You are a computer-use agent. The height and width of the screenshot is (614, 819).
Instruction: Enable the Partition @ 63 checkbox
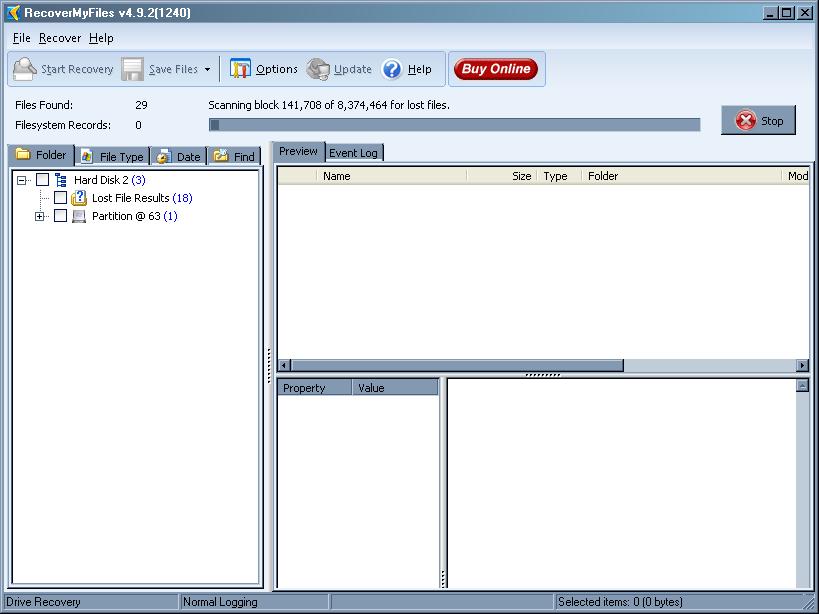coord(60,216)
